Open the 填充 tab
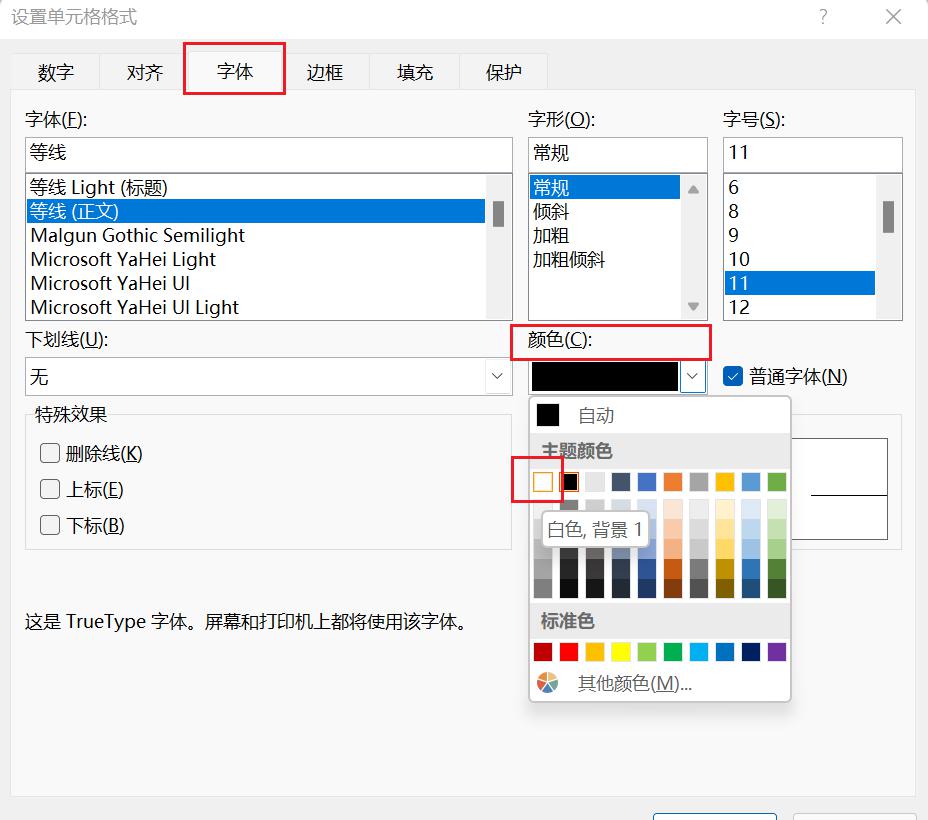 [x=414, y=72]
